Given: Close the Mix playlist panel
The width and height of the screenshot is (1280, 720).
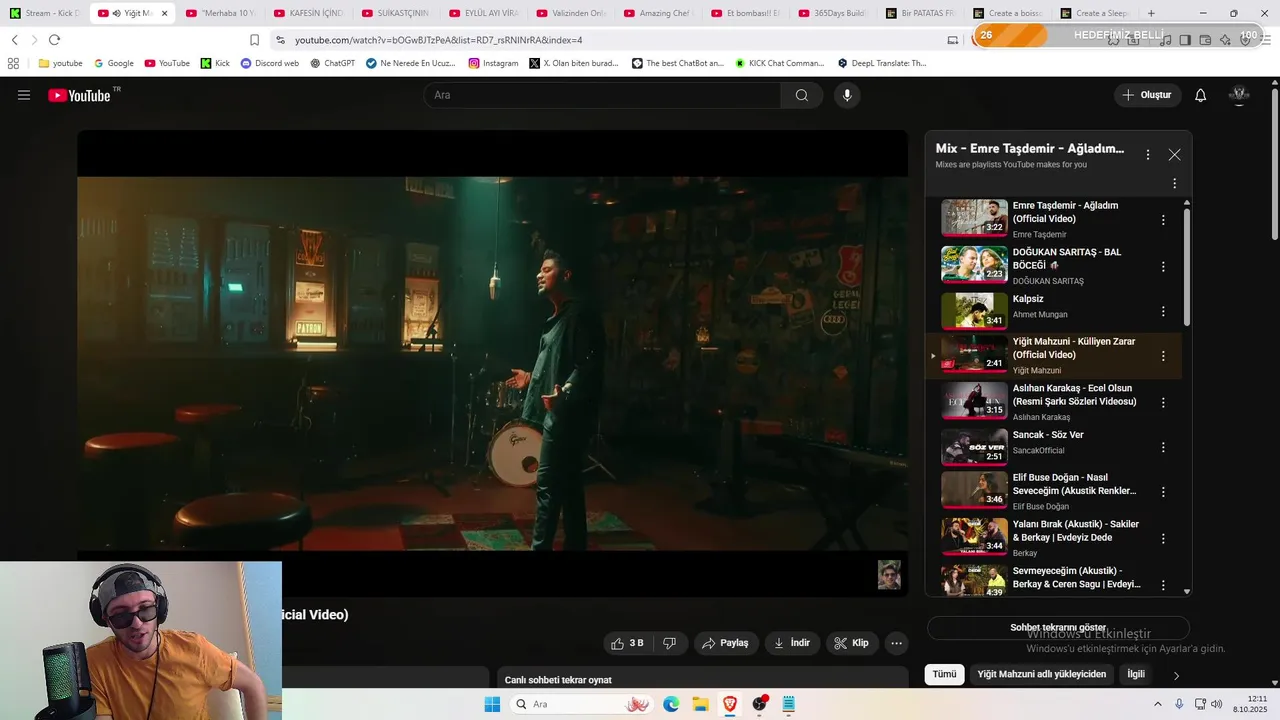Looking at the screenshot, I should [x=1174, y=155].
